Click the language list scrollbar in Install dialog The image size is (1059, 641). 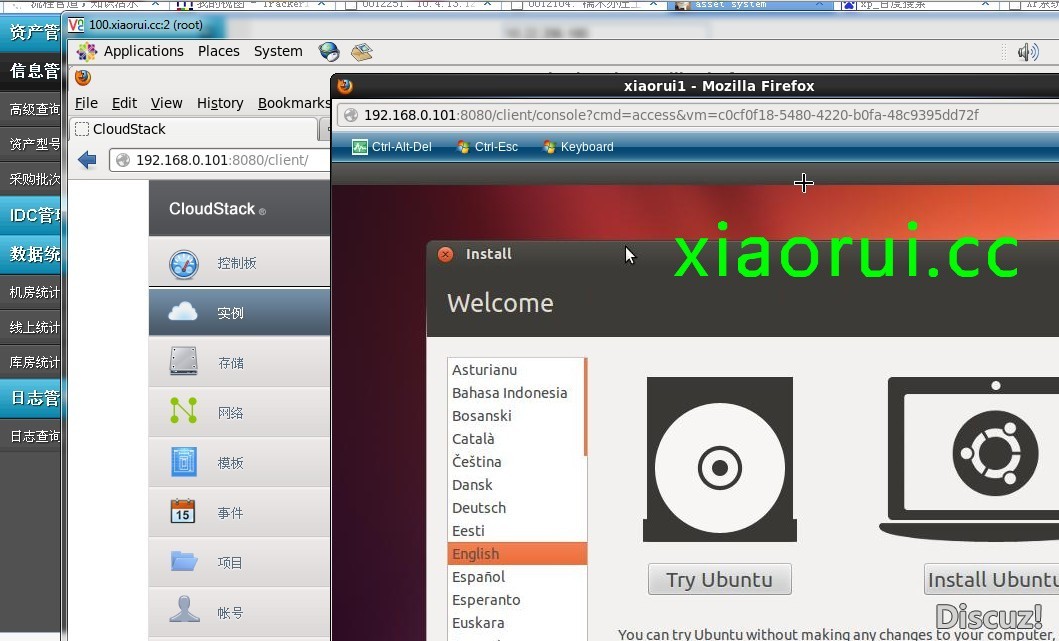tap(586, 407)
